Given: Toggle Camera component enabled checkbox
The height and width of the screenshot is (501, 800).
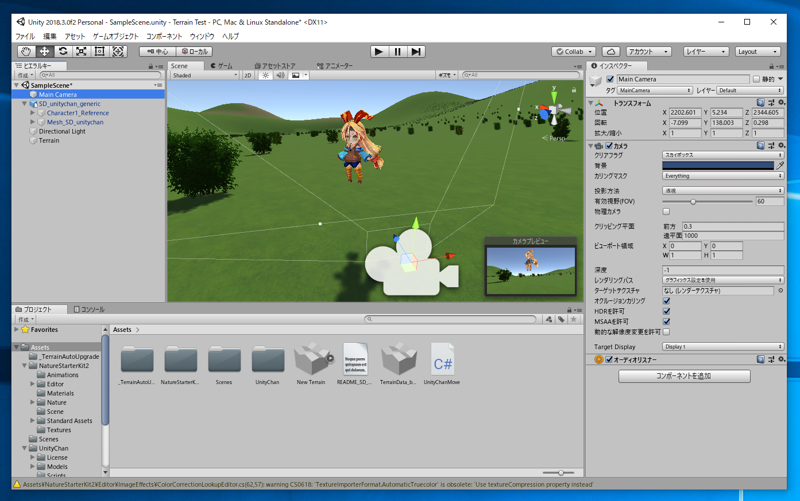Looking at the screenshot, I should pos(609,146).
